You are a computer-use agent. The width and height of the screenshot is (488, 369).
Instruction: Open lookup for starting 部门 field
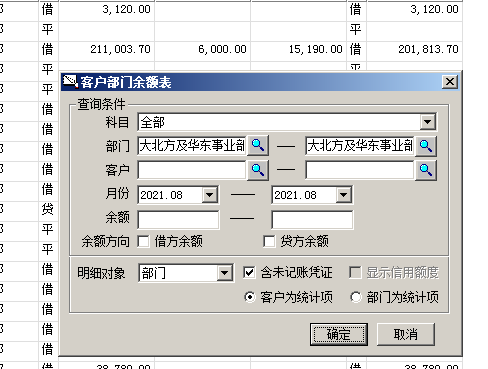tap(258, 146)
